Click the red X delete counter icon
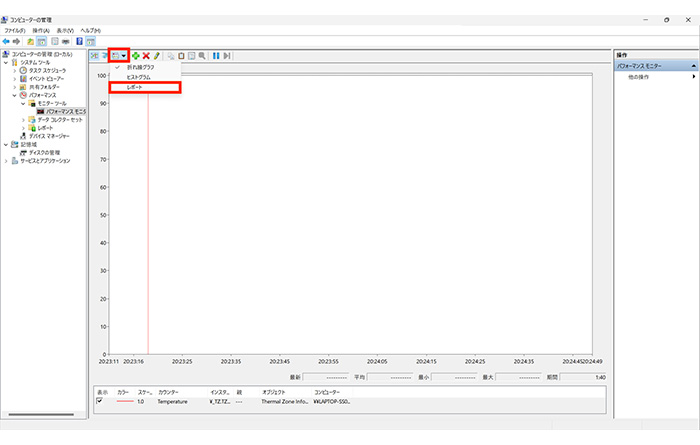This screenshot has height=445, width=700. coord(147,56)
